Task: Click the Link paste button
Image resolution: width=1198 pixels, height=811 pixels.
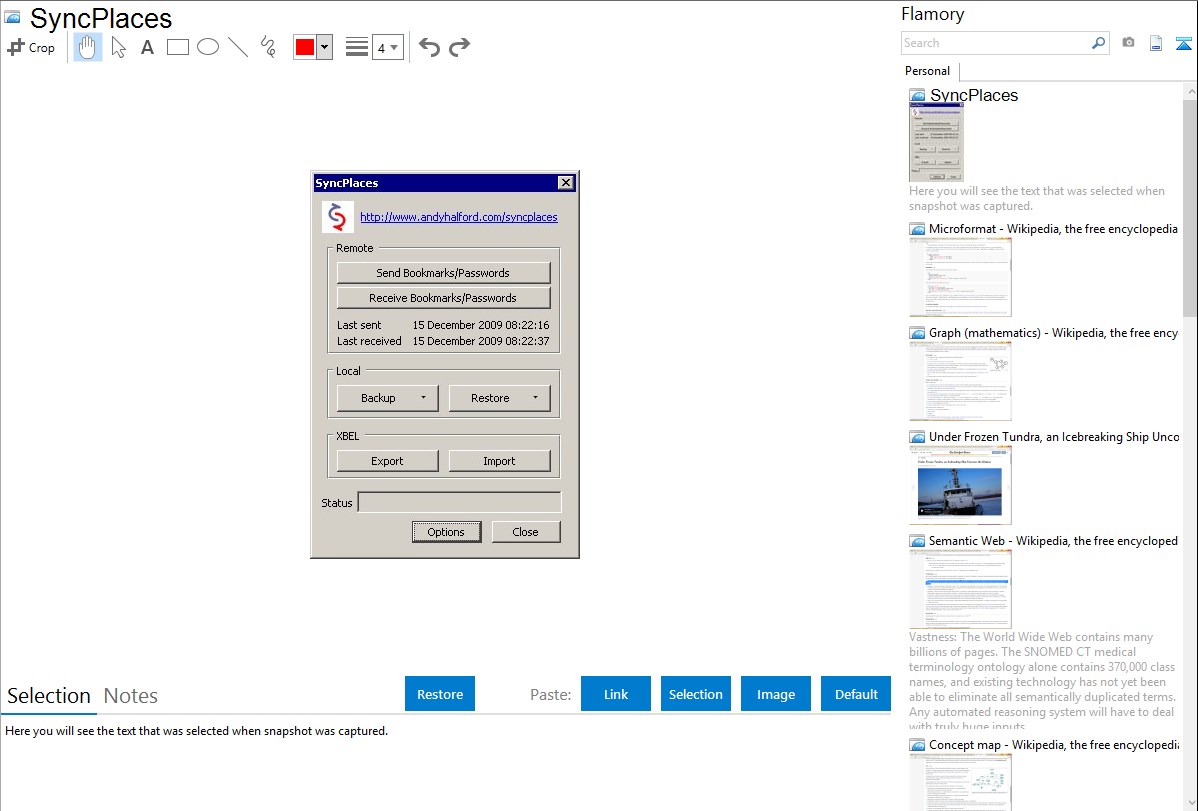Action: click(616, 694)
